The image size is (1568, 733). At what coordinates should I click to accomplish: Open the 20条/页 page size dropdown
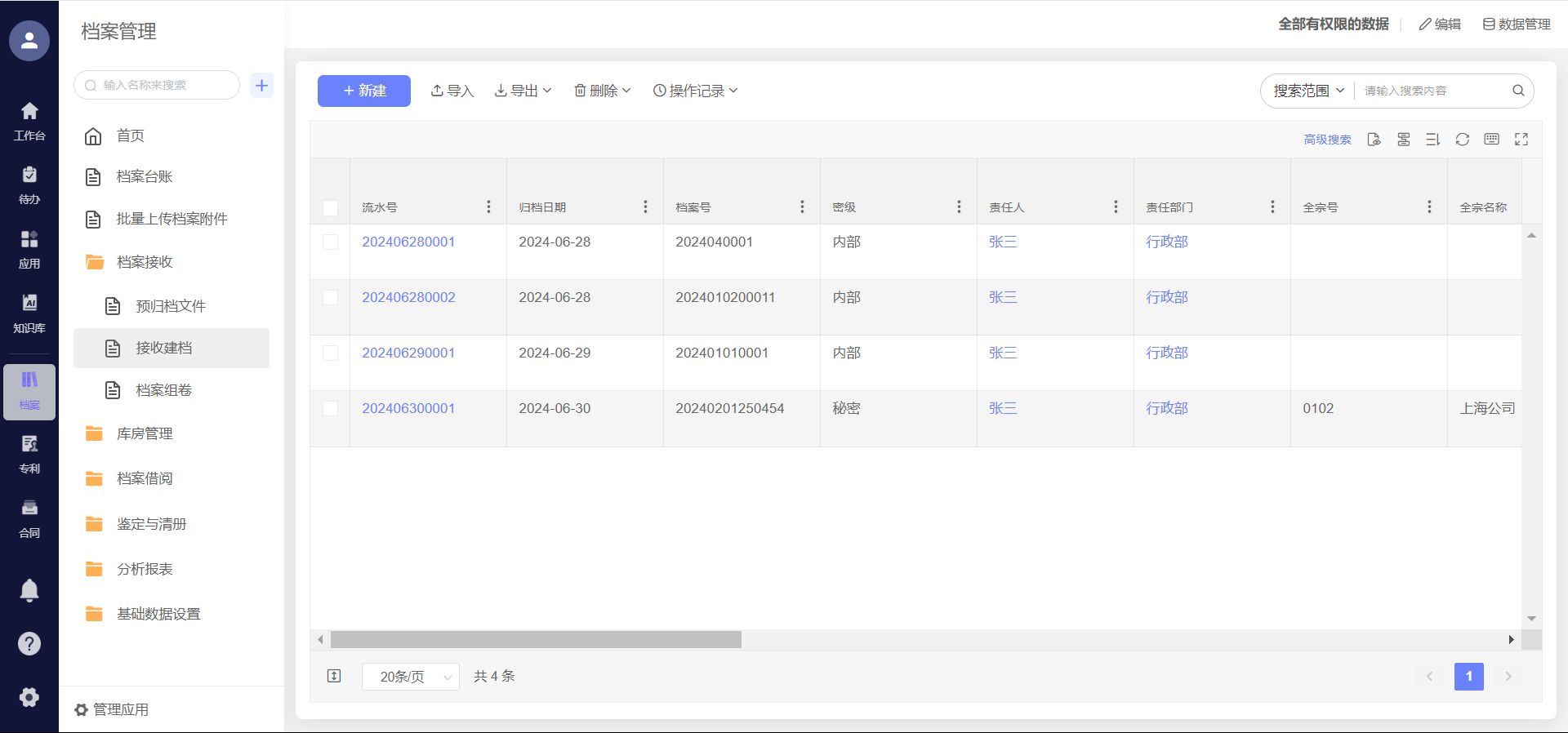[411, 677]
